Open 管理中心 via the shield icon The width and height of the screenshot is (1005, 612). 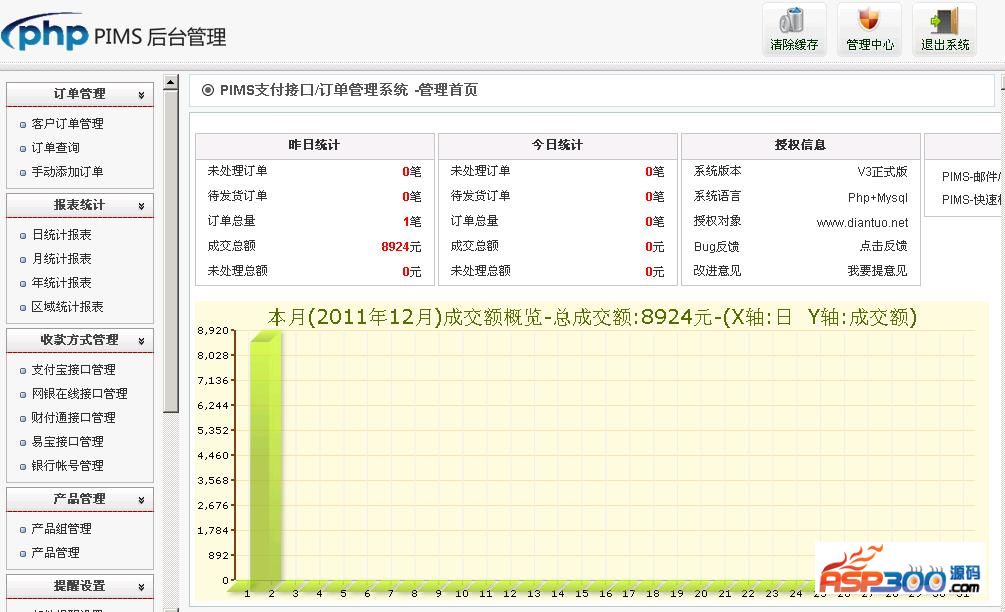[x=868, y=19]
